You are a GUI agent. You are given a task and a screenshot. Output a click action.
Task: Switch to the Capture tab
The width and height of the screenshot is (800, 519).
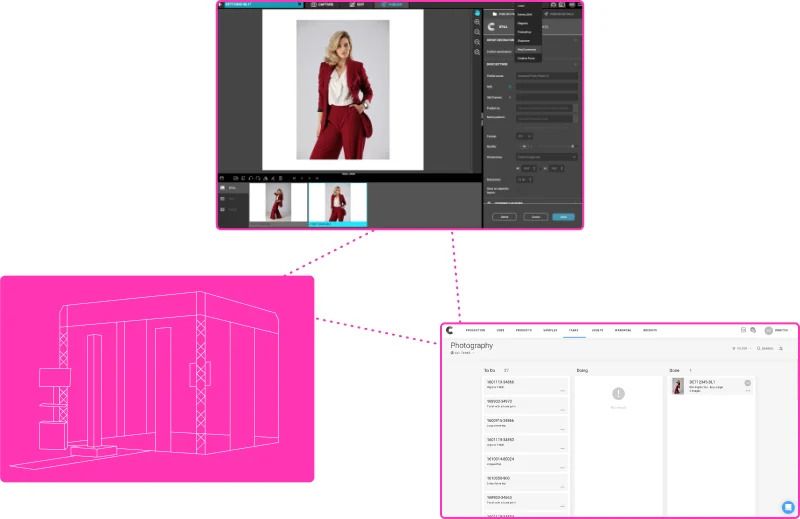click(321, 4)
